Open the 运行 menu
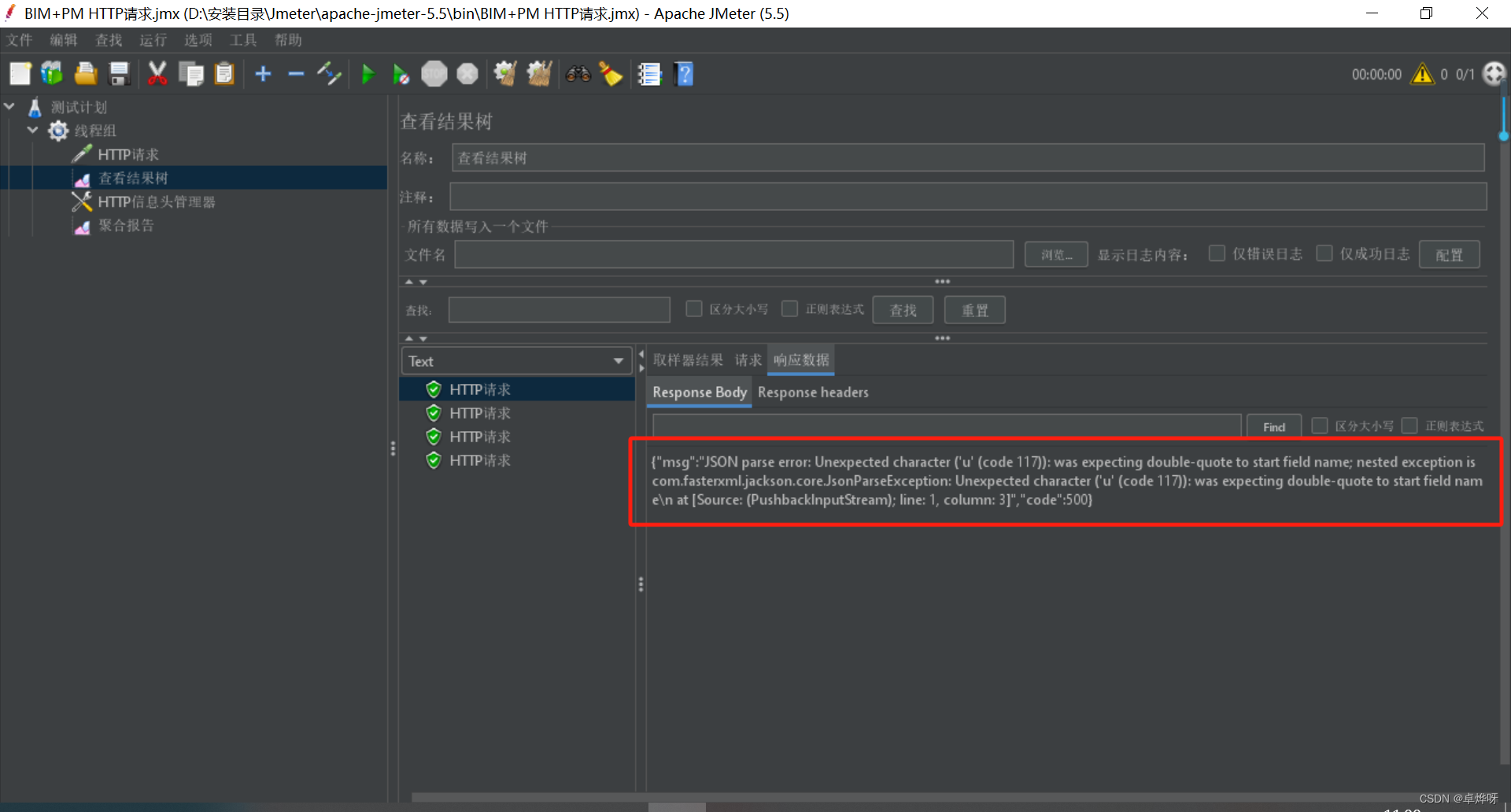Viewport: 1511px width, 812px height. click(x=153, y=40)
